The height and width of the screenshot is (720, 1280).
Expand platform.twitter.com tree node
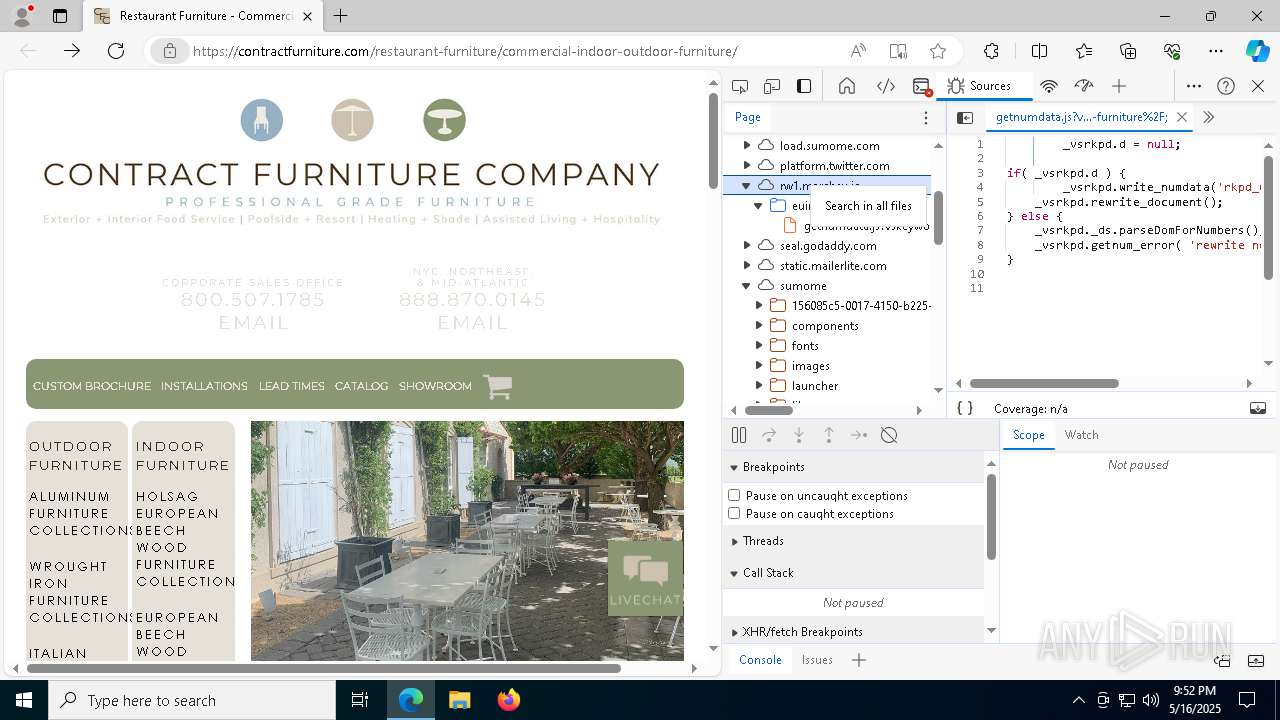tap(746, 165)
